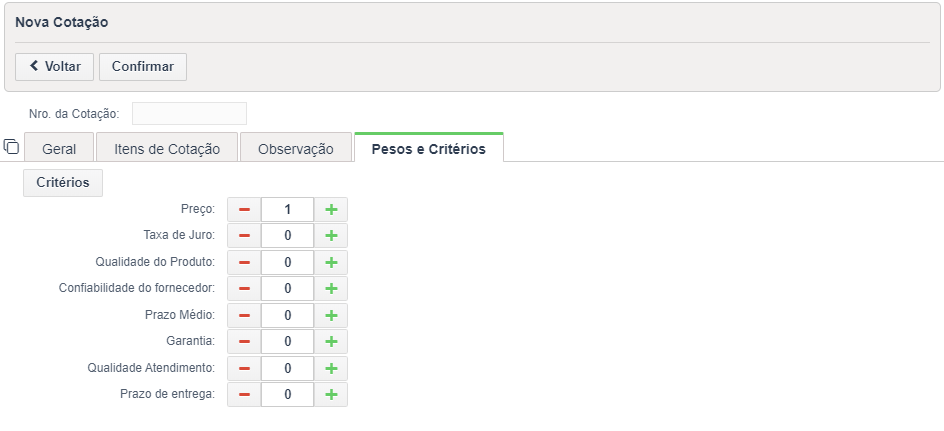Lower the Taxa de Juro weight
Image resolution: width=944 pixels, height=431 pixels.
[x=244, y=236]
